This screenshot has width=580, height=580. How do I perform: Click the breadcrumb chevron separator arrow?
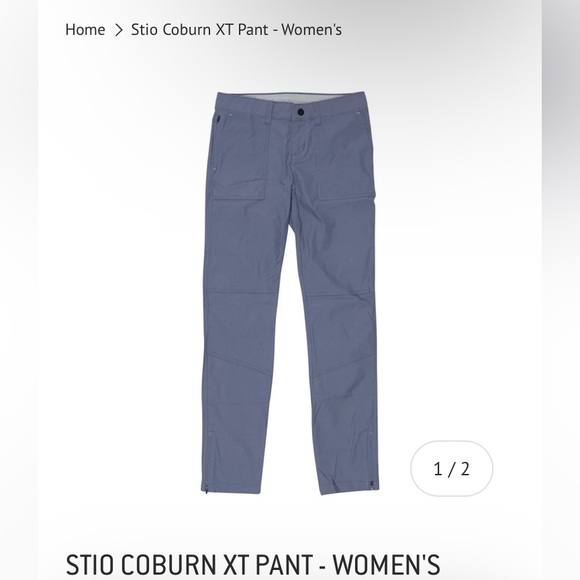click(x=118, y=30)
